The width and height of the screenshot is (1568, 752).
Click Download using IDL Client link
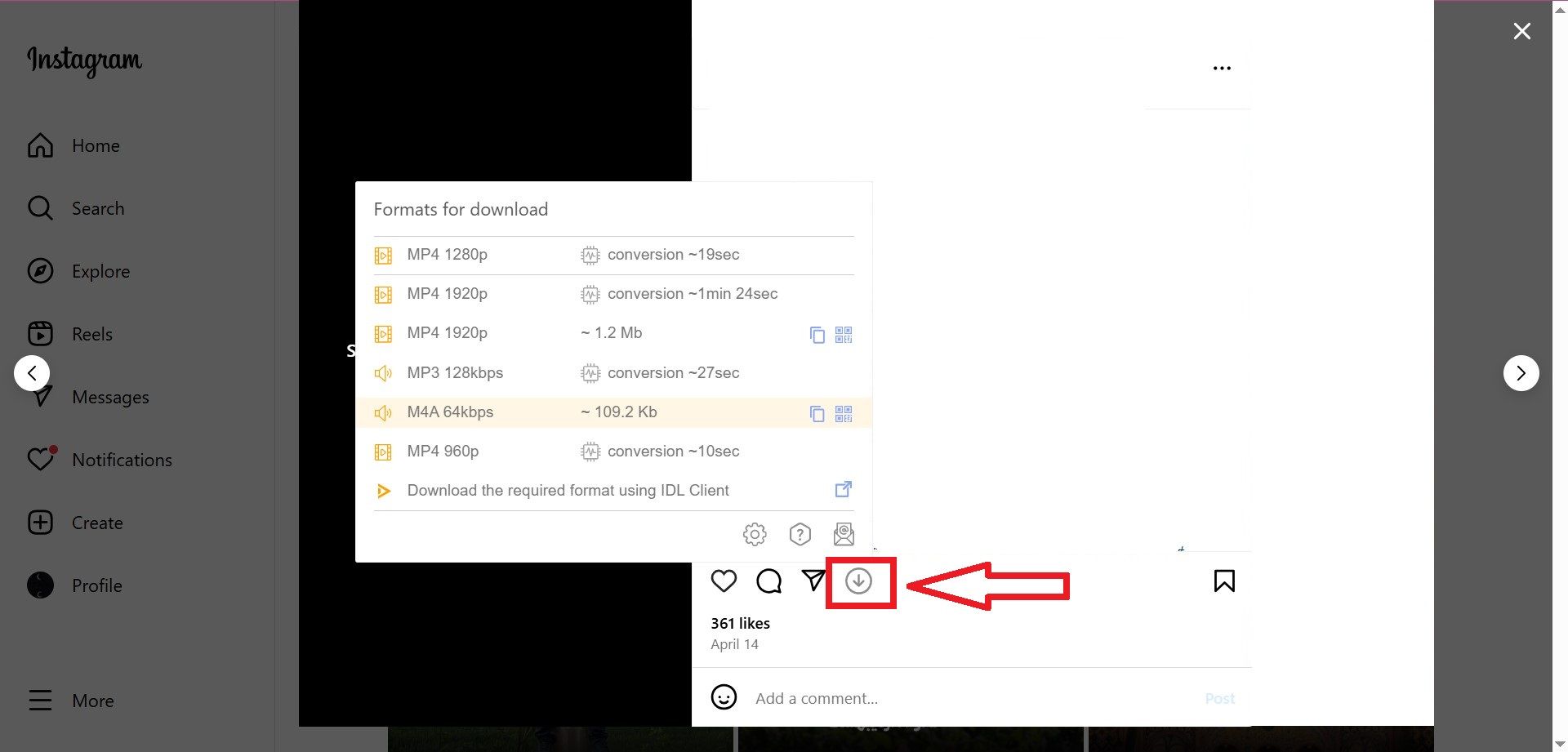tap(568, 491)
